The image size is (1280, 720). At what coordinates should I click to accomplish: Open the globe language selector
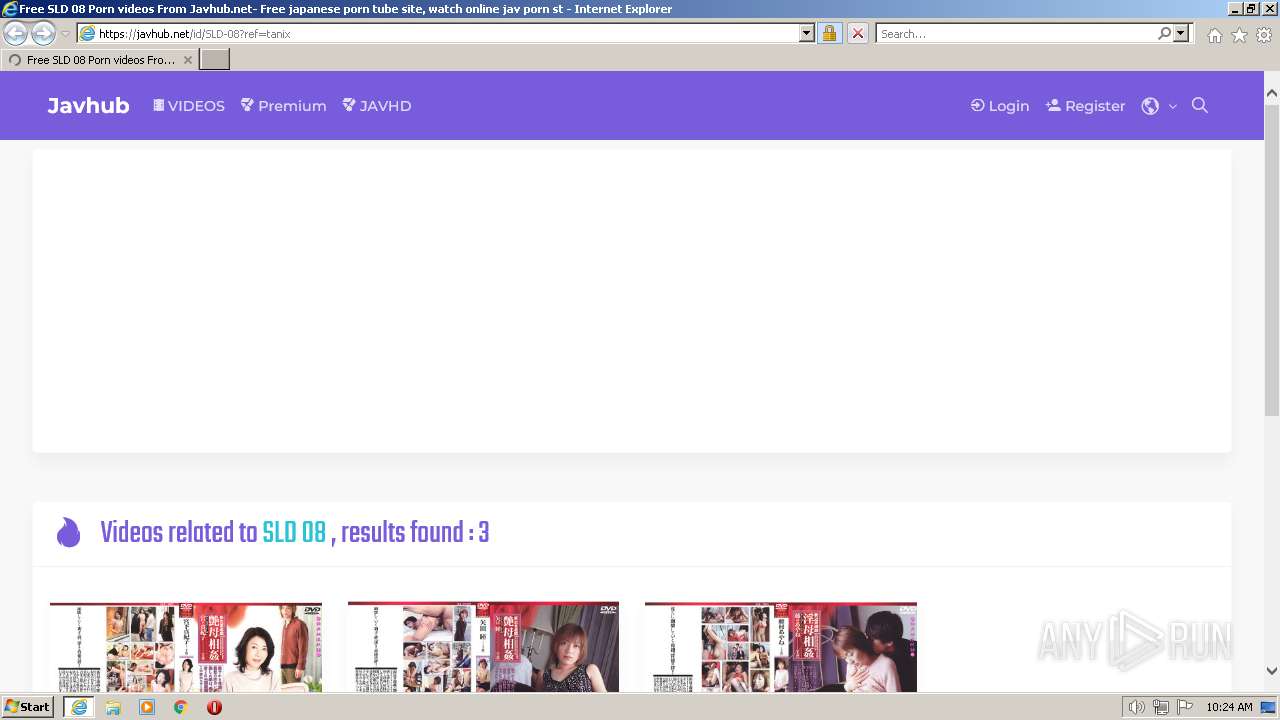point(1159,105)
